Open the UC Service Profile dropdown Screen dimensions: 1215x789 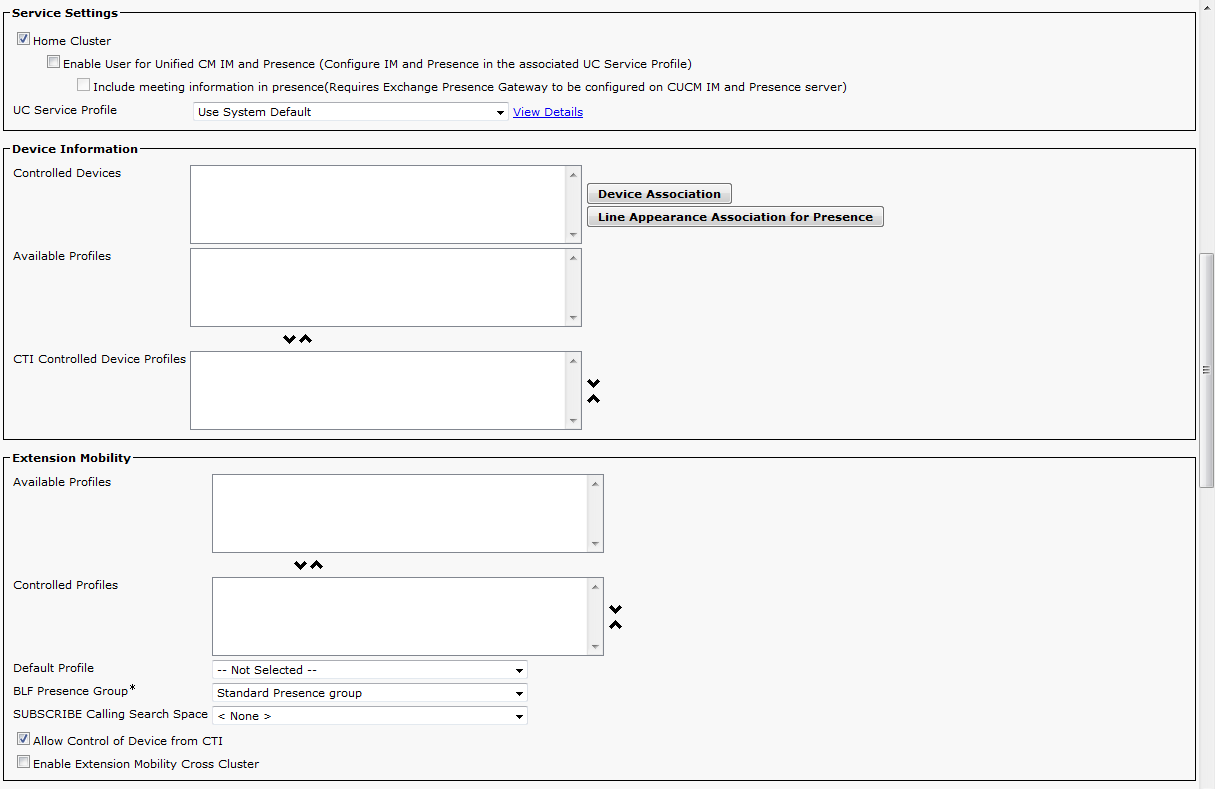click(x=350, y=112)
